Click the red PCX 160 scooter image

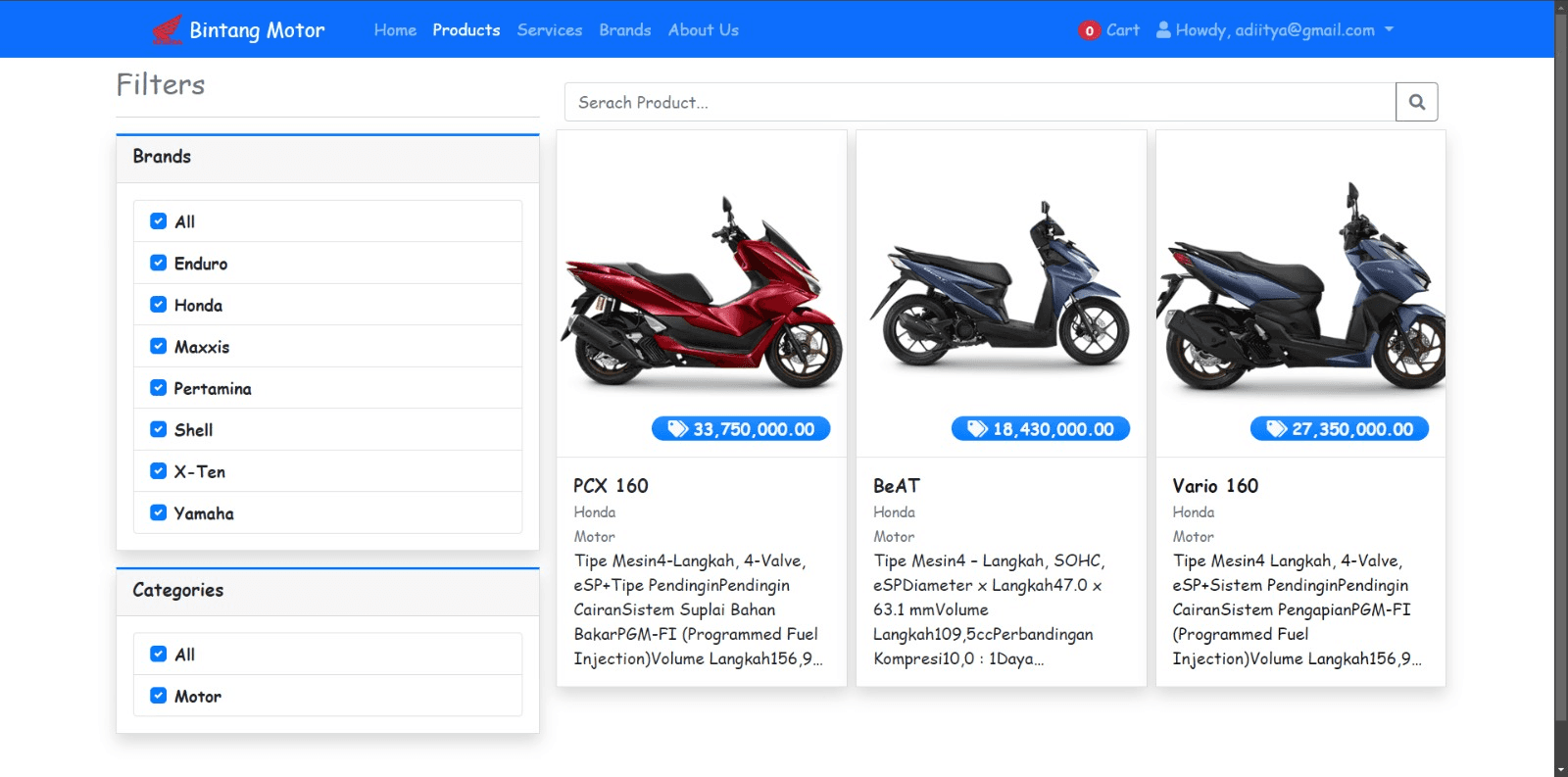[x=702, y=292]
